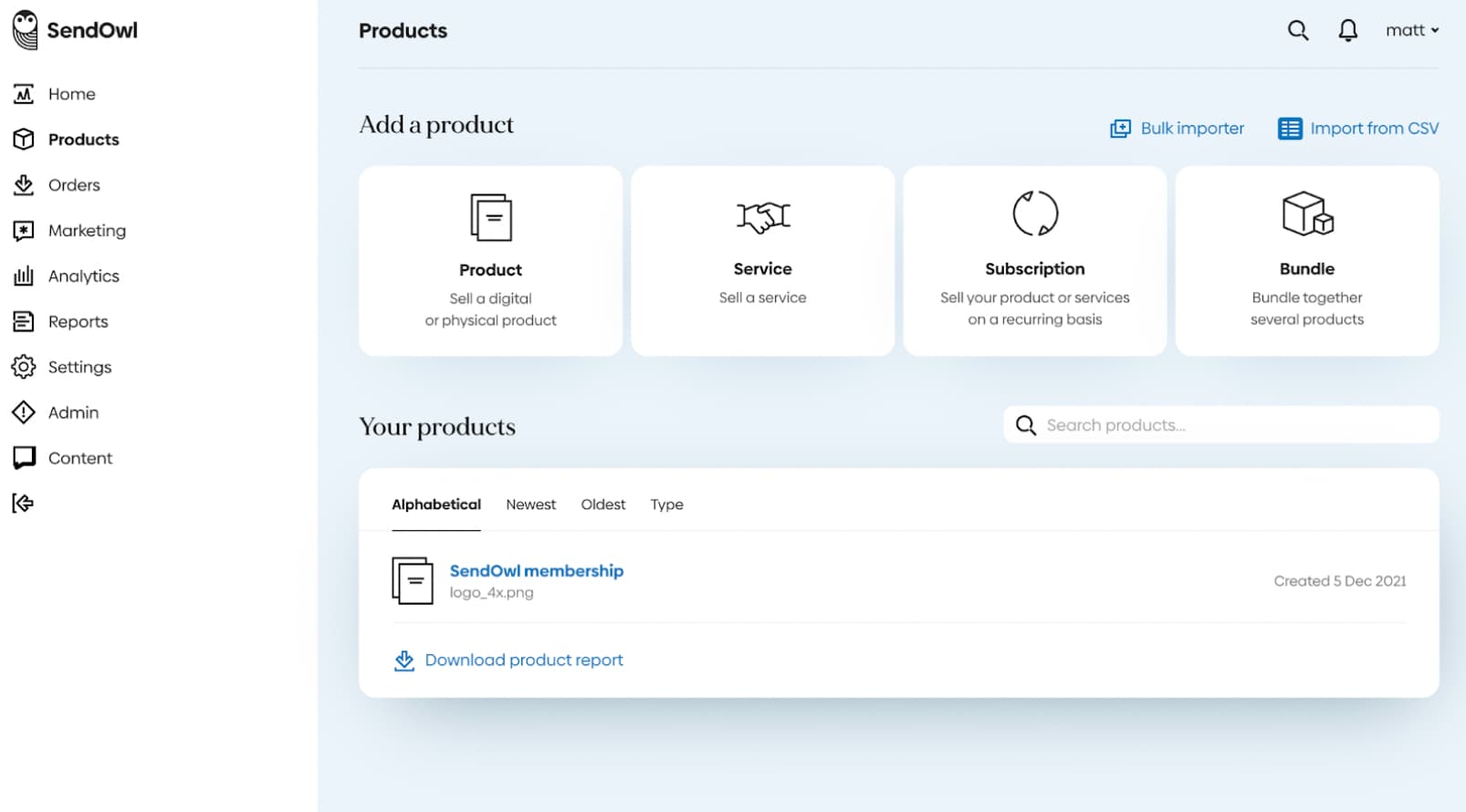Sort products by Newest tab

click(x=530, y=505)
